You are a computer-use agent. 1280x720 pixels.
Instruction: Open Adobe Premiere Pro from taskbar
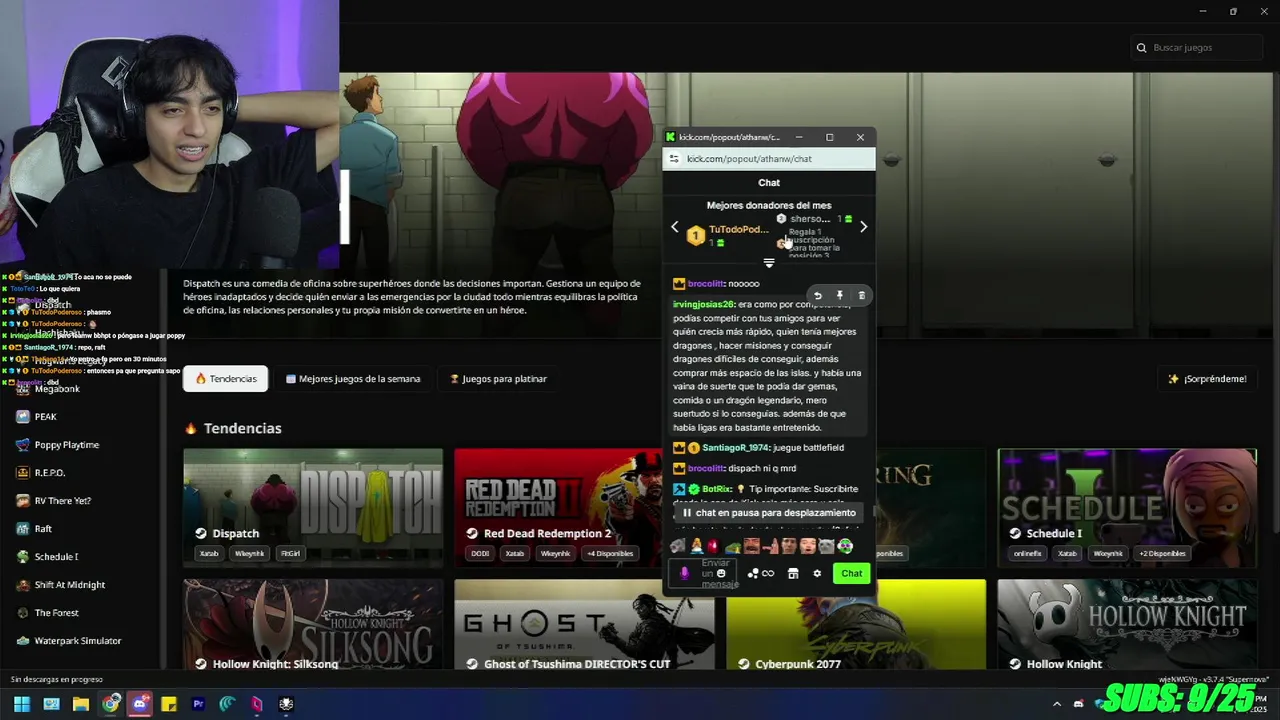click(198, 704)
